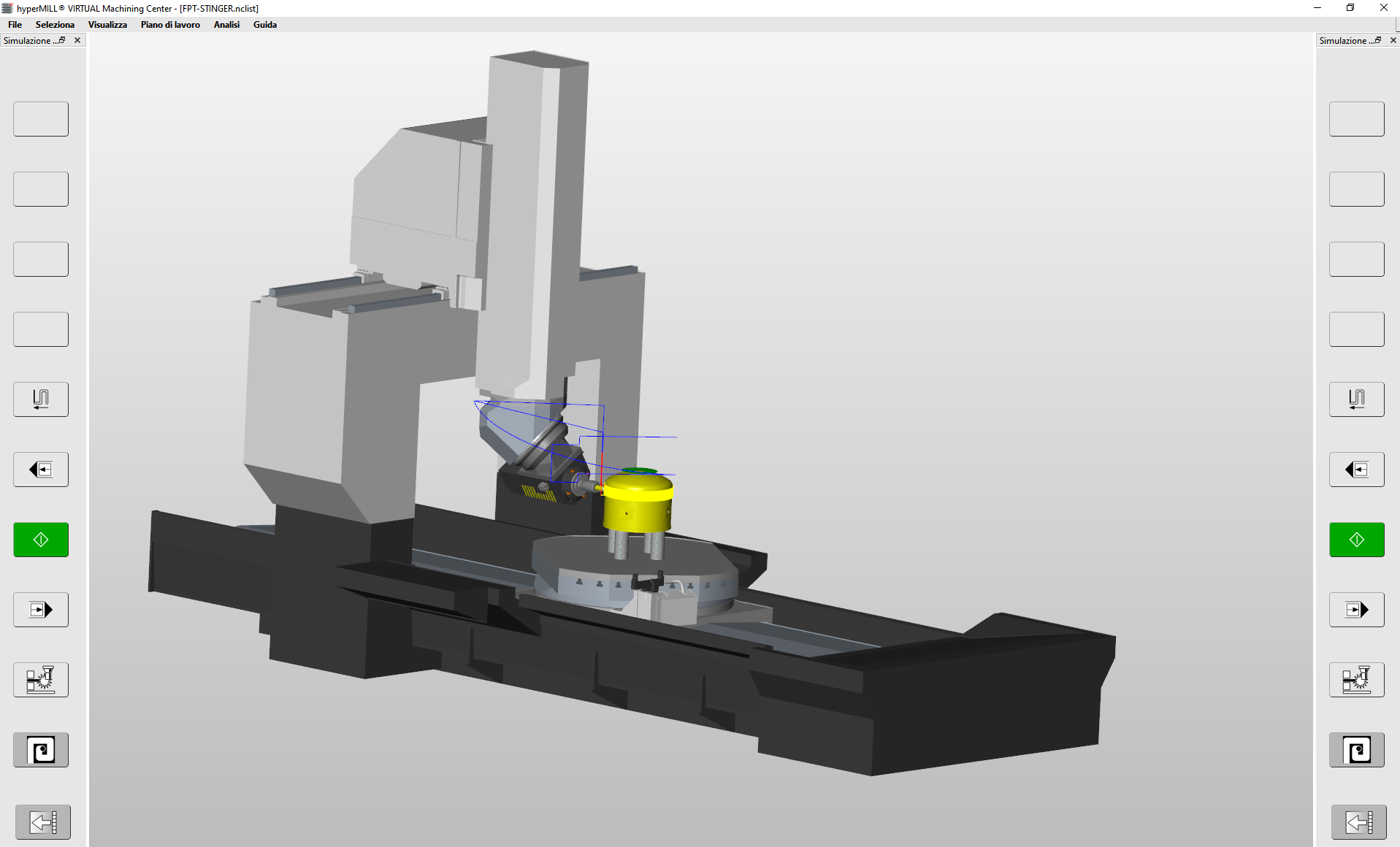Start simulation with green button in left panel
This screenshot has height=847, width=1400.
[x=41, y=540]
